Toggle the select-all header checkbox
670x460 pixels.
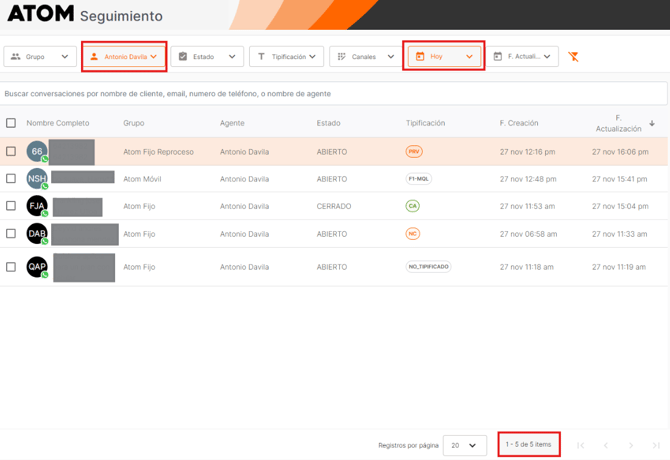click(11, 123)
